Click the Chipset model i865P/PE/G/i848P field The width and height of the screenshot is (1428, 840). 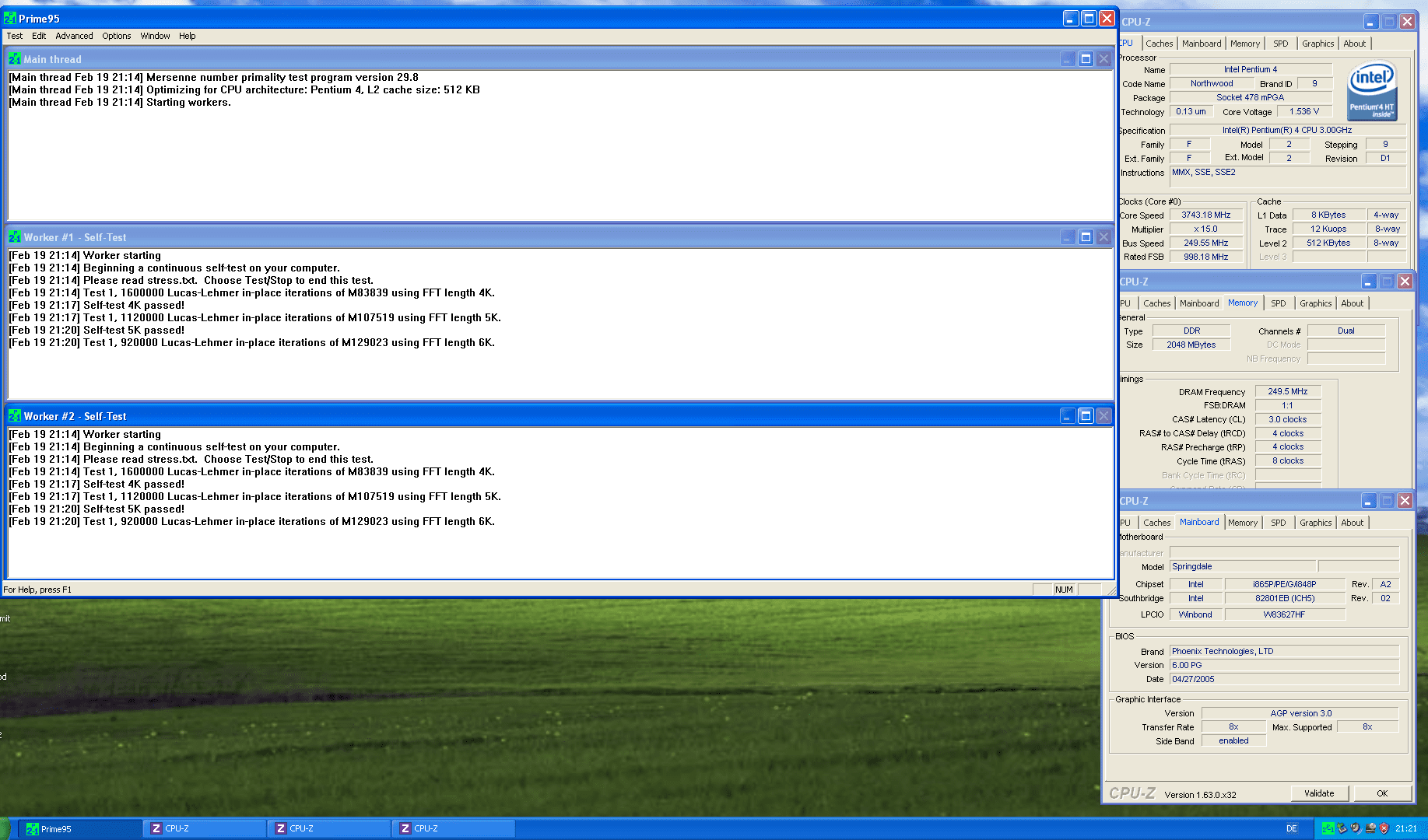[1285, 585]
